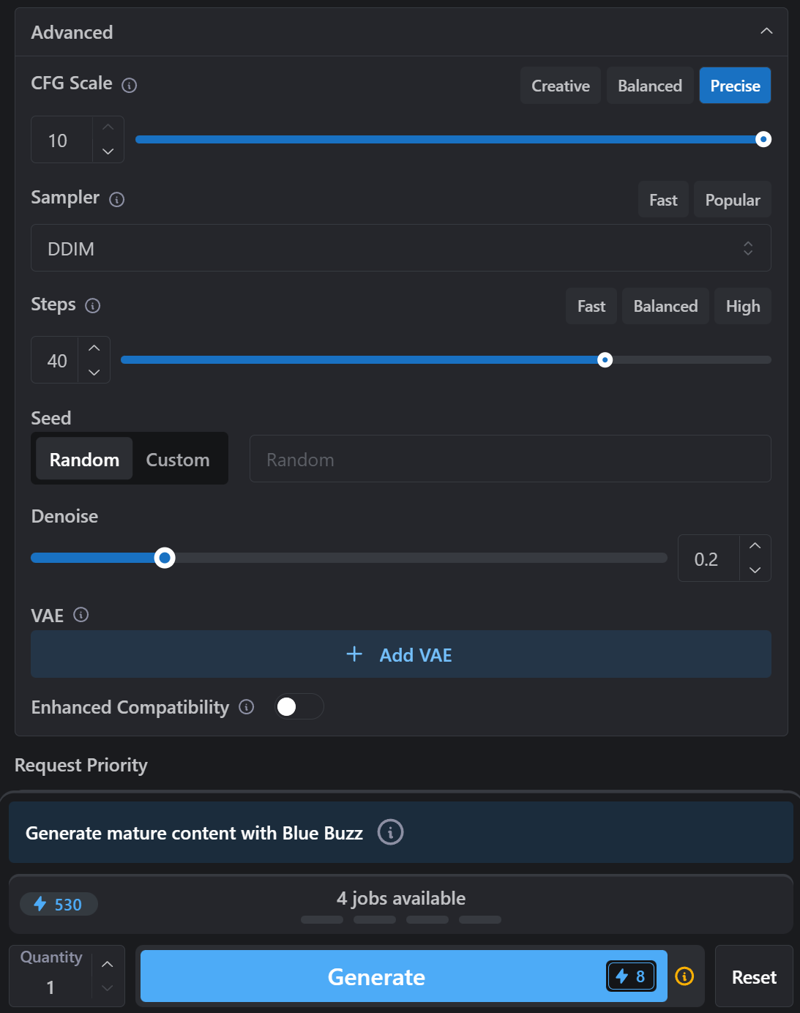This screenshot has height=1013, width=800.
Task: Click the Blue Buzz mature content info icon
Action: click(x=390, y=832)
